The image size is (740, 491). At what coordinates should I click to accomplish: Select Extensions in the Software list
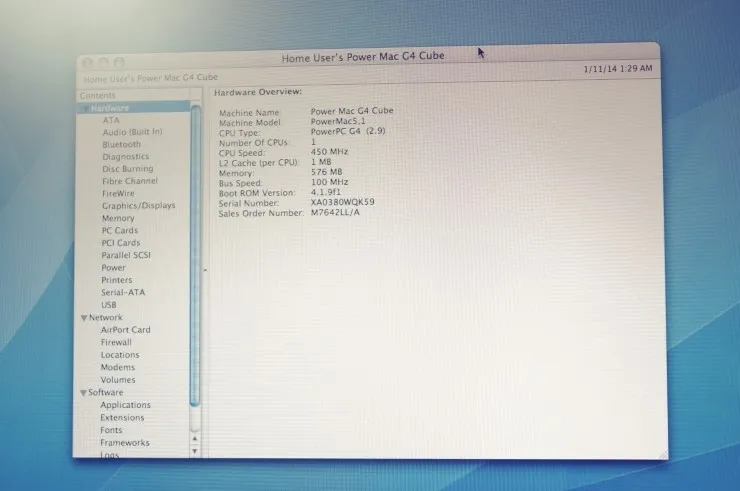click(x=122, y=418)
